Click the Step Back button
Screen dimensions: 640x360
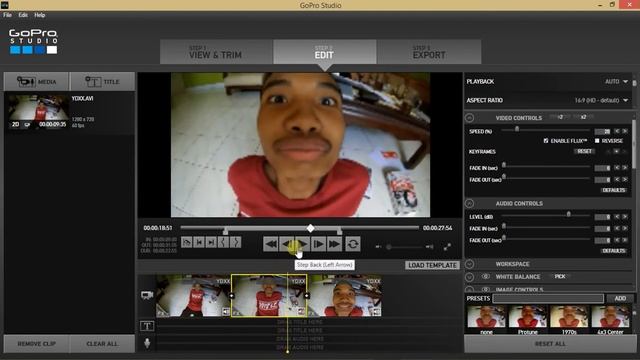[287, 244]
